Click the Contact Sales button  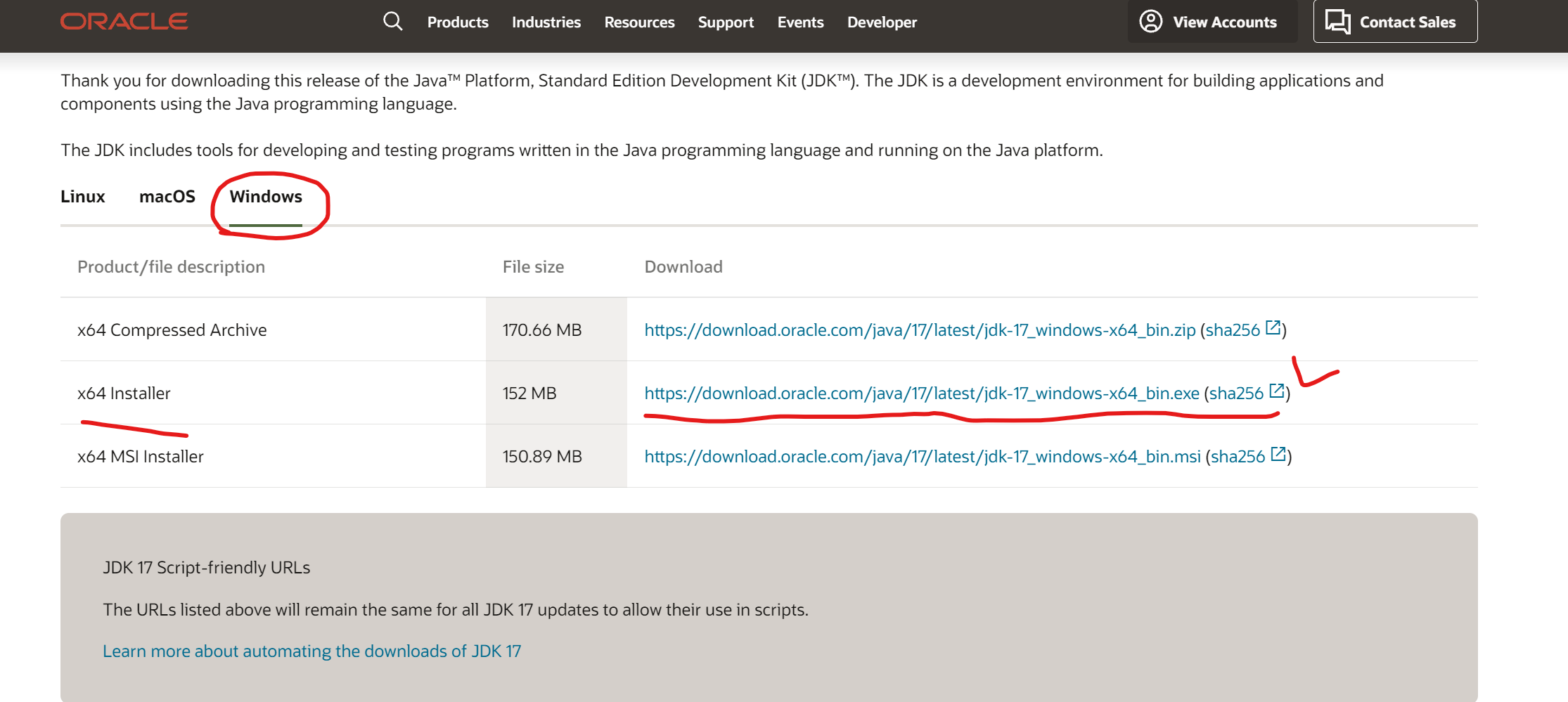[x=1395, y=22]
